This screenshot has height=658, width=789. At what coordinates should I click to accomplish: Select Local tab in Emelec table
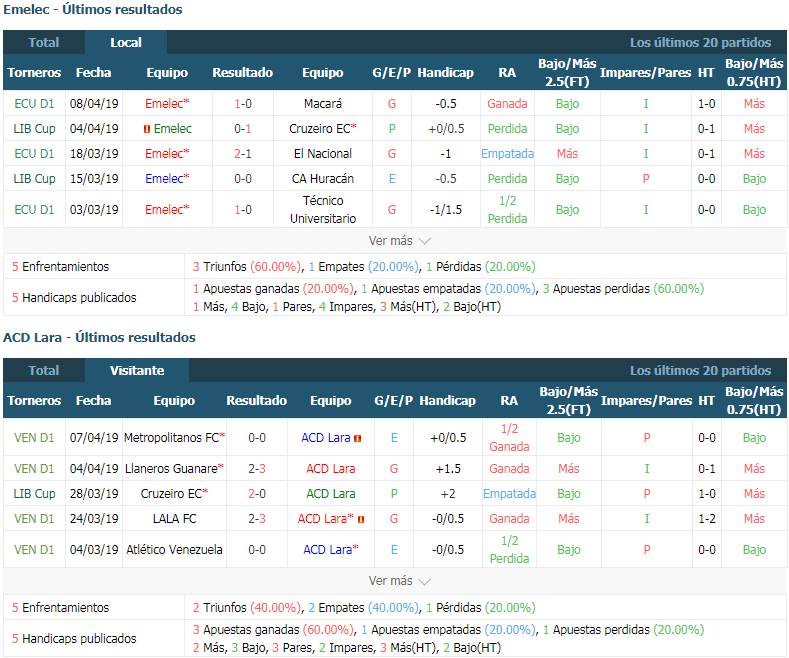pyautogui.click(x=126, y=42)
